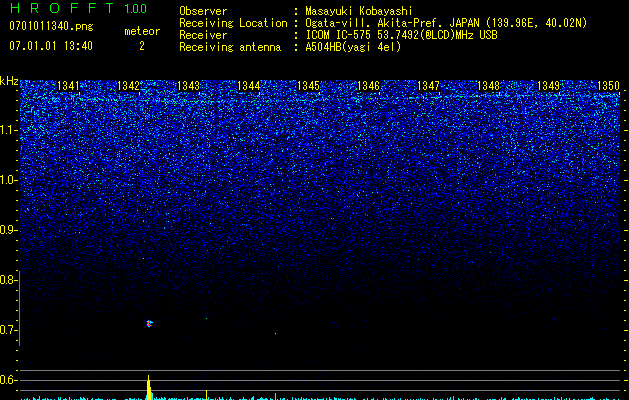The width and height of the screenshot is (629, 400).
Task: Click the bright meteor echo near 0.7 kHz
Action: pos(149,323)
